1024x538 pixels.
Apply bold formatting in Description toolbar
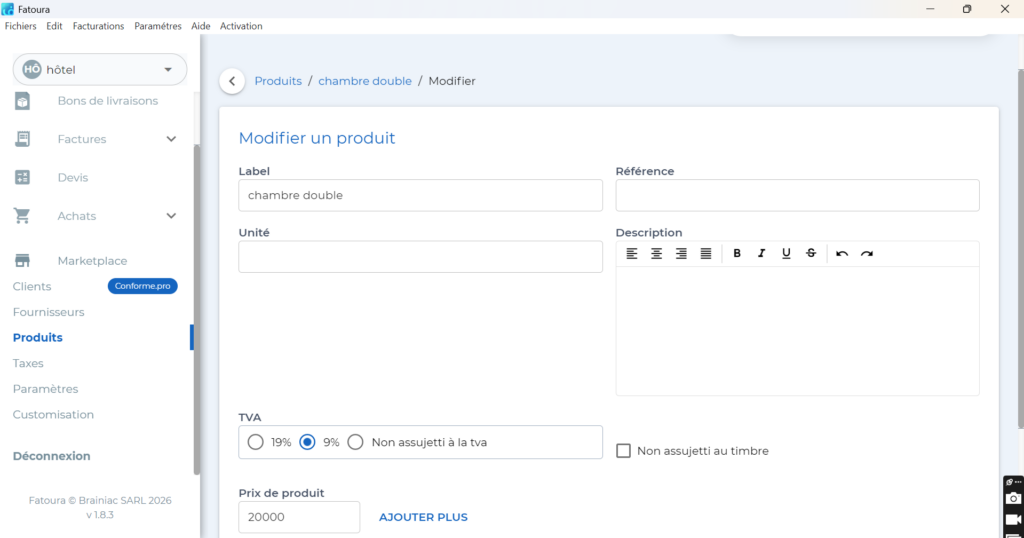coord(737,254)
